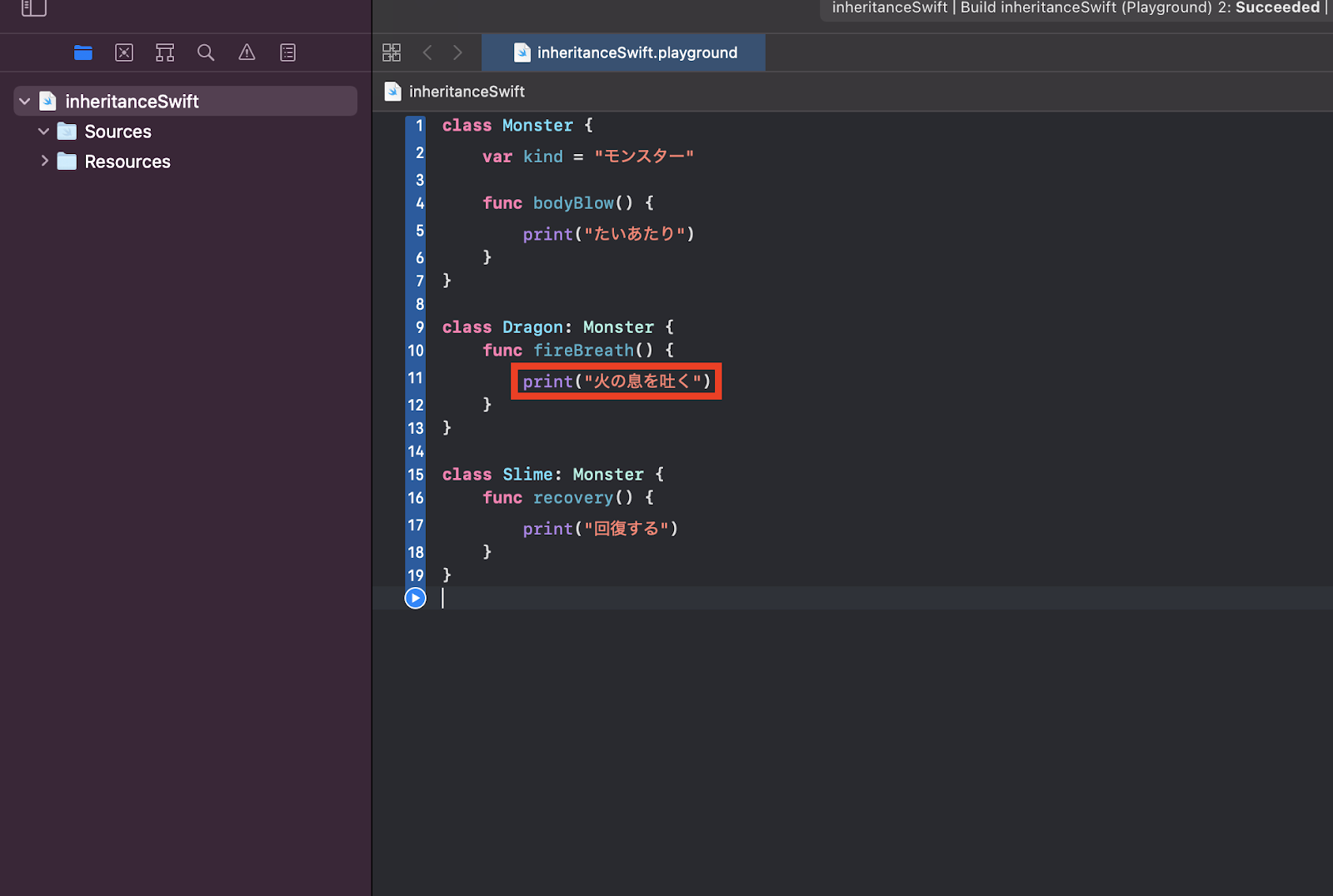Open the Symbol navigator hierarchy icon
Screen dimensions: 1333x896
tap(165, 52)
